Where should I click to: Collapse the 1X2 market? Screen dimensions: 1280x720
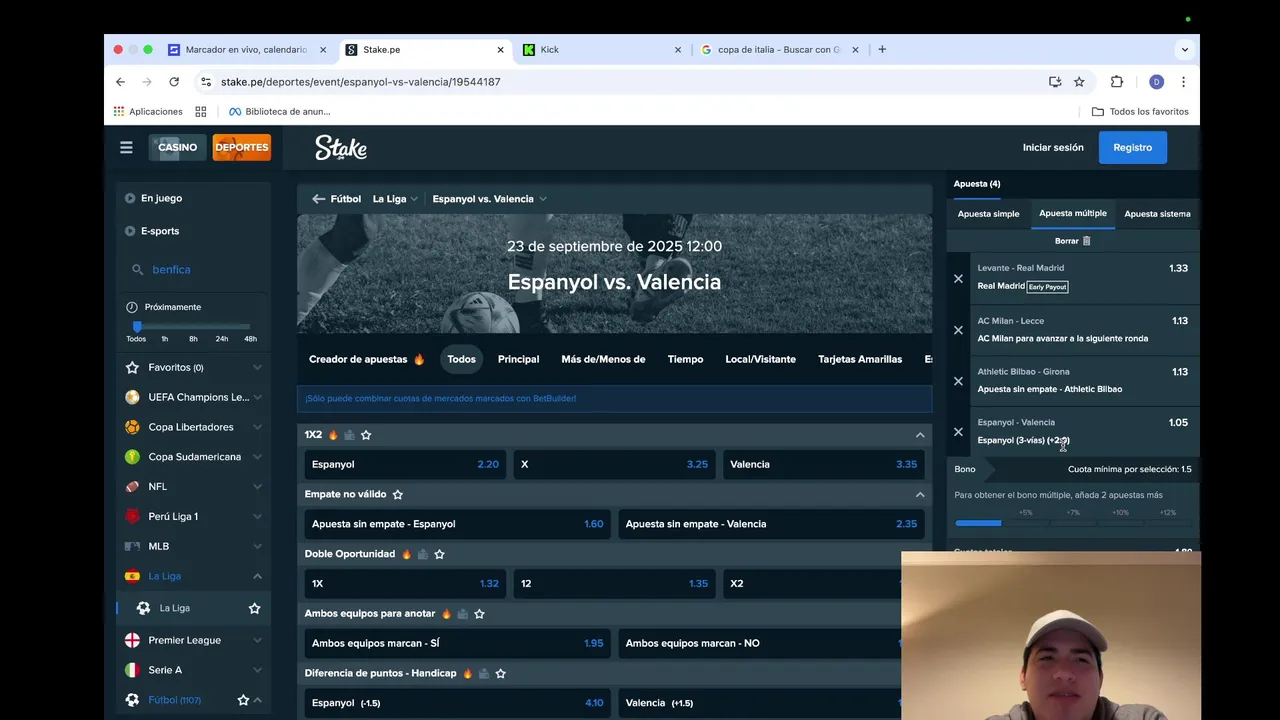[x=920, y=435]
